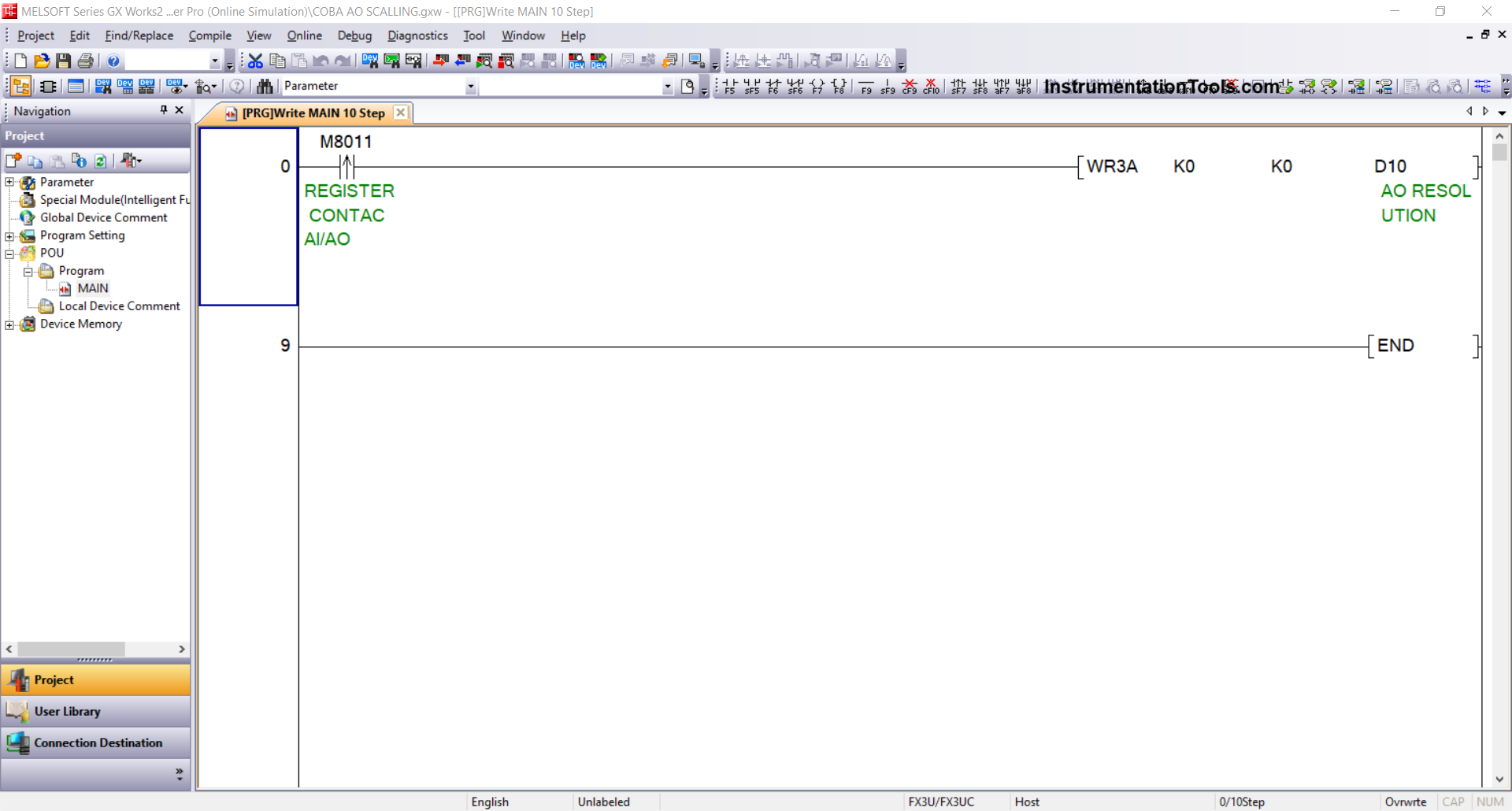Expand the Program Setting node
Image resolution: width=1512 pixels, height=811 pixels.
[x=9, y=235]
